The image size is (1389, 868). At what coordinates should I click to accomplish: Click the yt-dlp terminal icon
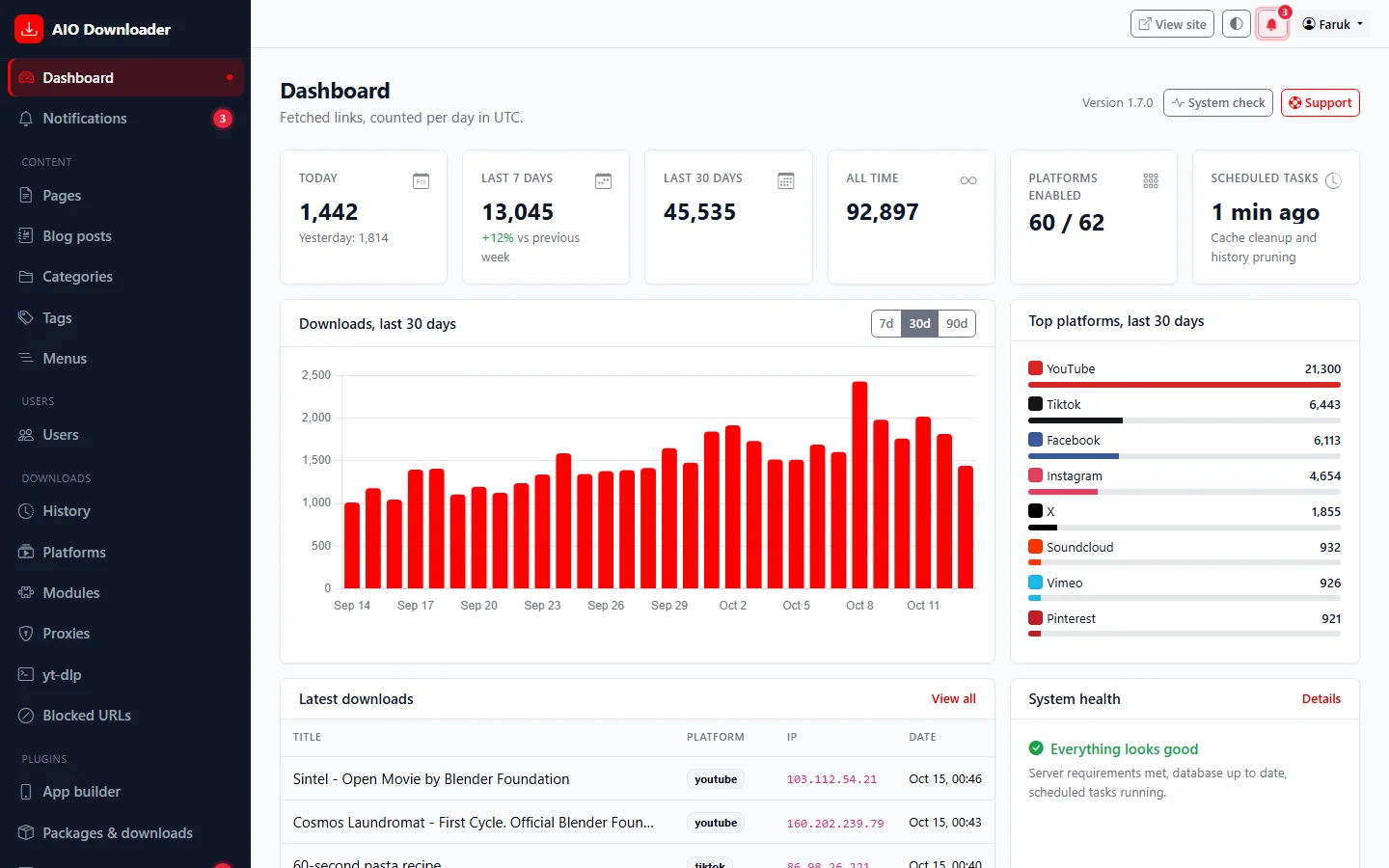click(26, 674)
